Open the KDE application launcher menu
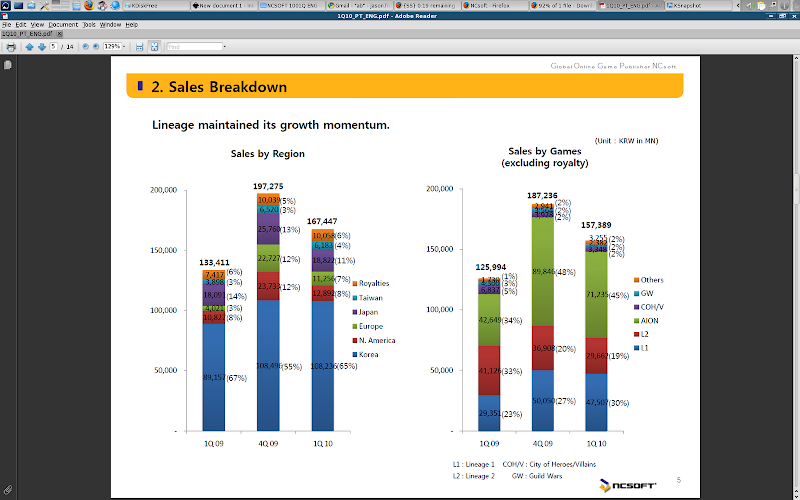Viewport: 800px width, 500px height. coord(6,6)
